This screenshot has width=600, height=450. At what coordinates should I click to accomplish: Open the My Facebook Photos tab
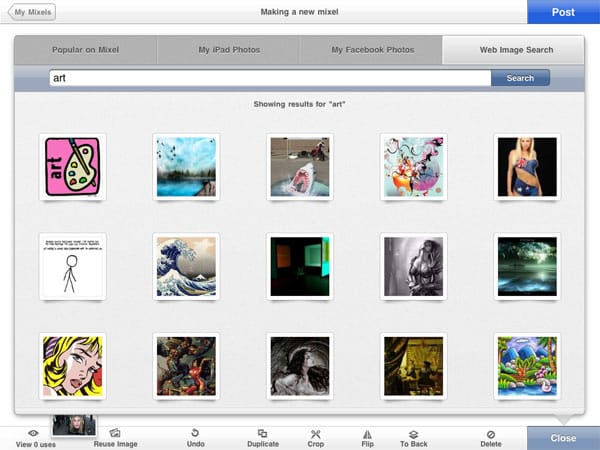click(x=370, y=49)
